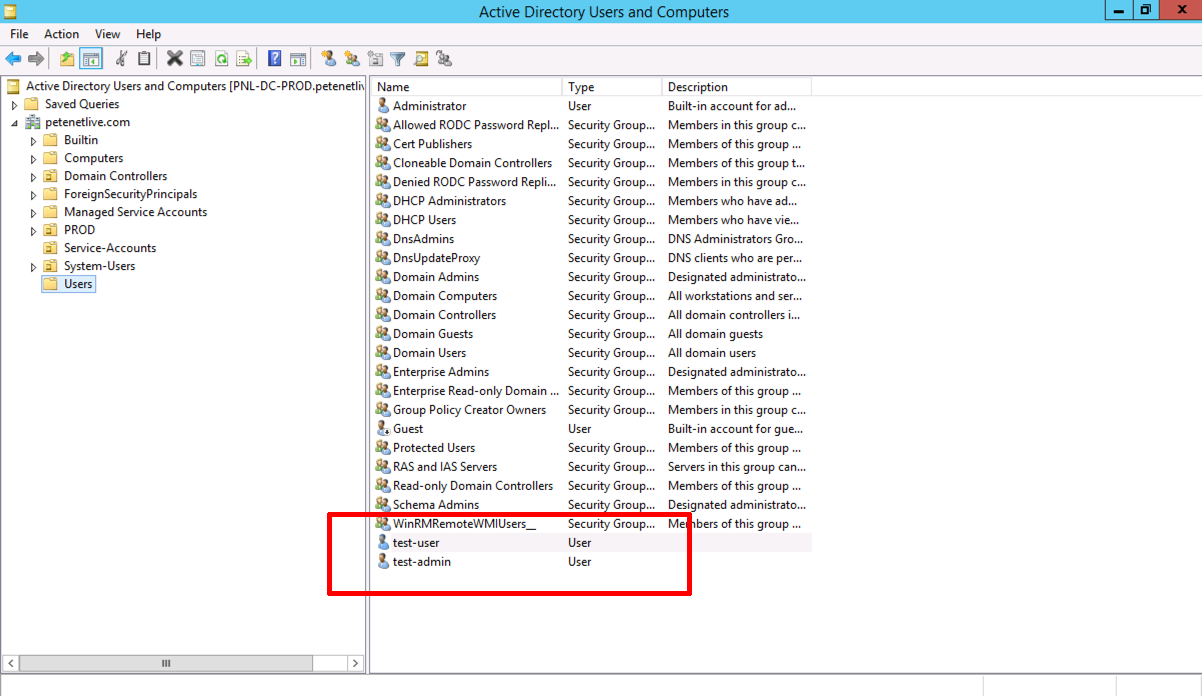This screenshot has height=696, width=1202.
Task: Expand the Domain Controllers node
Action: click(33, 176)
